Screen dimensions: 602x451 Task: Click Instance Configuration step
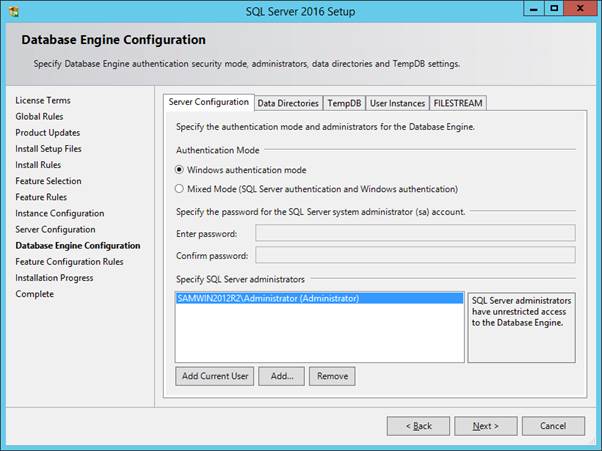60,213
